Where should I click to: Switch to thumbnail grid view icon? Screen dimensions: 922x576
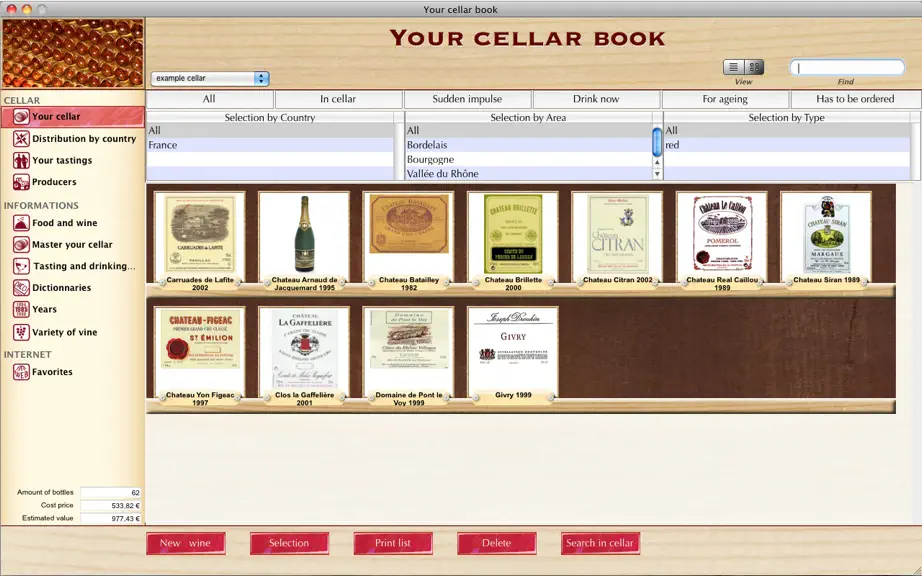[754, 67]
